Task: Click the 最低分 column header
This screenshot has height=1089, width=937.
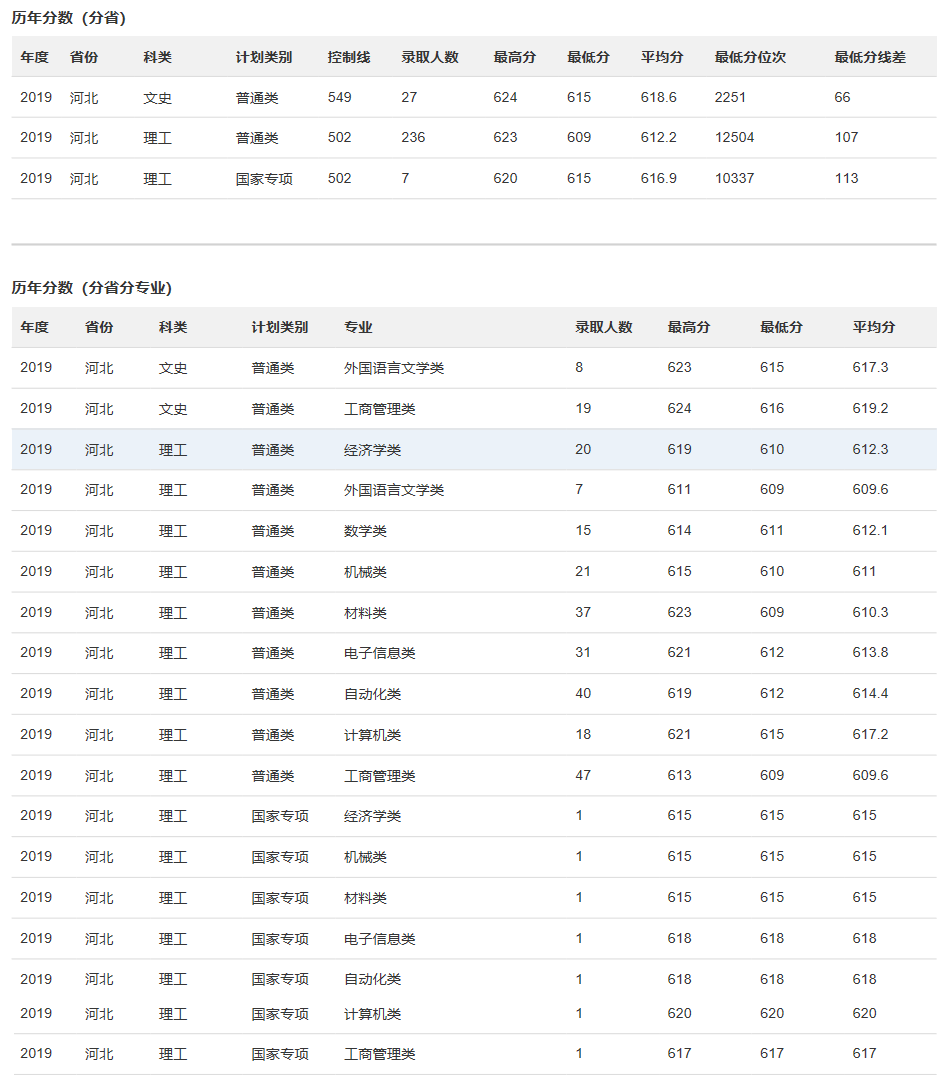Action: pyautogui.click(x=588, y=57)
